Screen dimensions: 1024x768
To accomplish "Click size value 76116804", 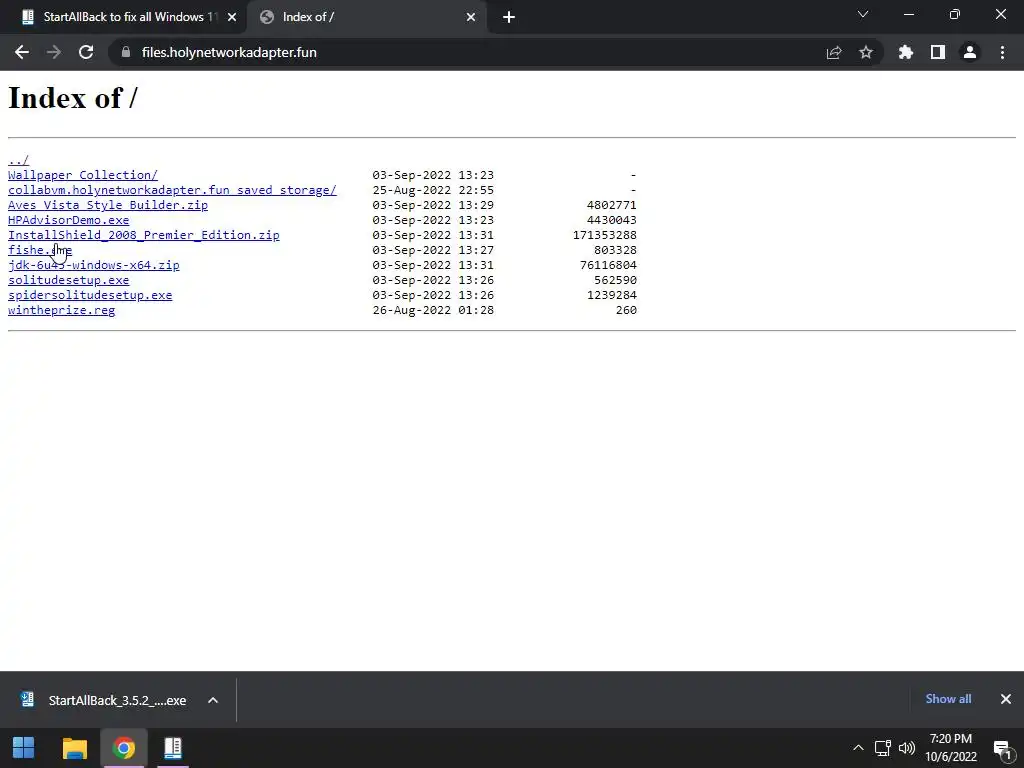I will tap(608, 265).
